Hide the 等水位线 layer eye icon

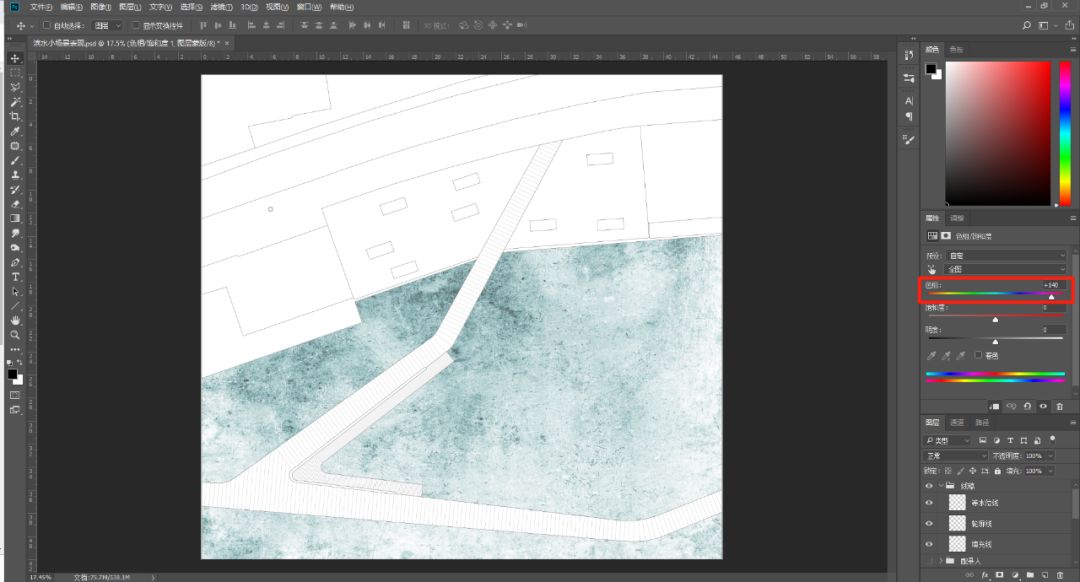click(x=928, y=503)
